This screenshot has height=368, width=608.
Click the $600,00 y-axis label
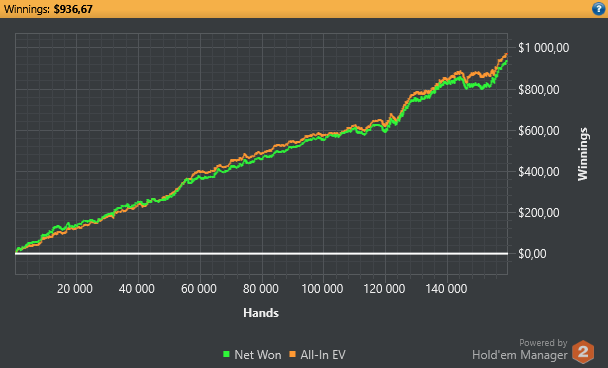[x=539, y=131]
